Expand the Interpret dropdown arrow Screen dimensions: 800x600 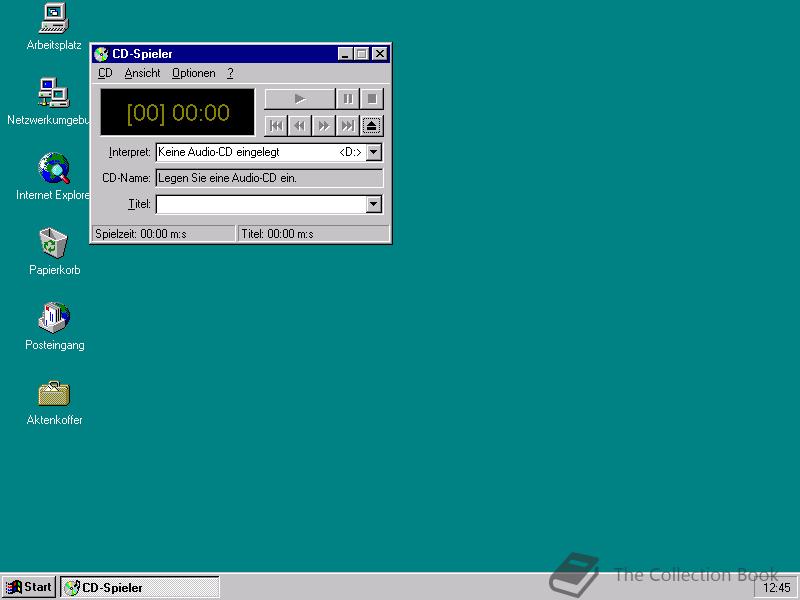(374, 152)
